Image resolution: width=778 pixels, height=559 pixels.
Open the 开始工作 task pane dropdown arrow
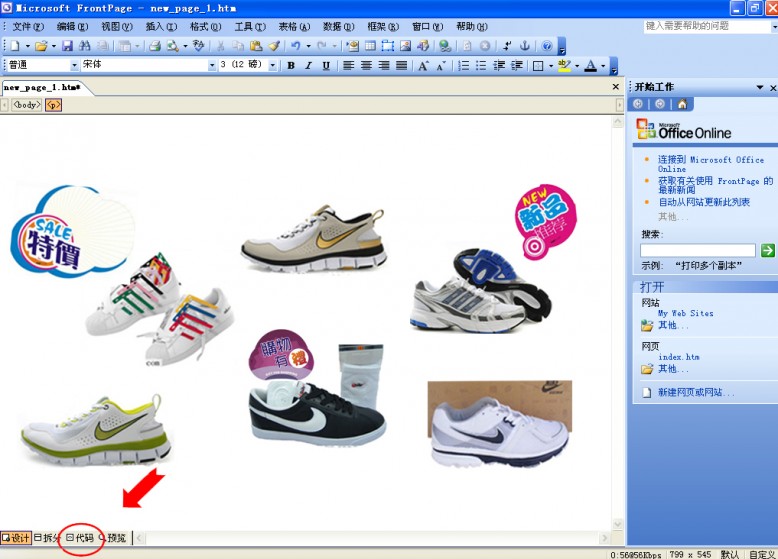pos(760,87)
